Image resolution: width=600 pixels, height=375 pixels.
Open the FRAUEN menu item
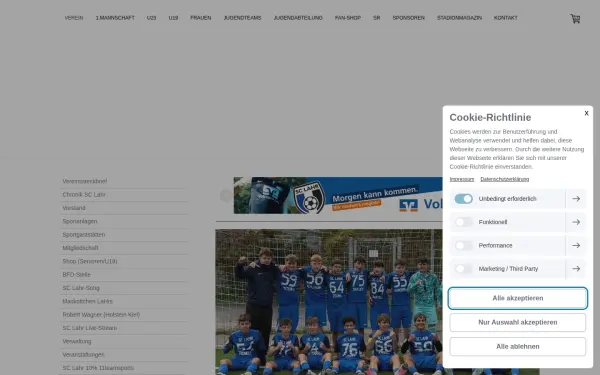pyautogui.click(x=201, y=18)
